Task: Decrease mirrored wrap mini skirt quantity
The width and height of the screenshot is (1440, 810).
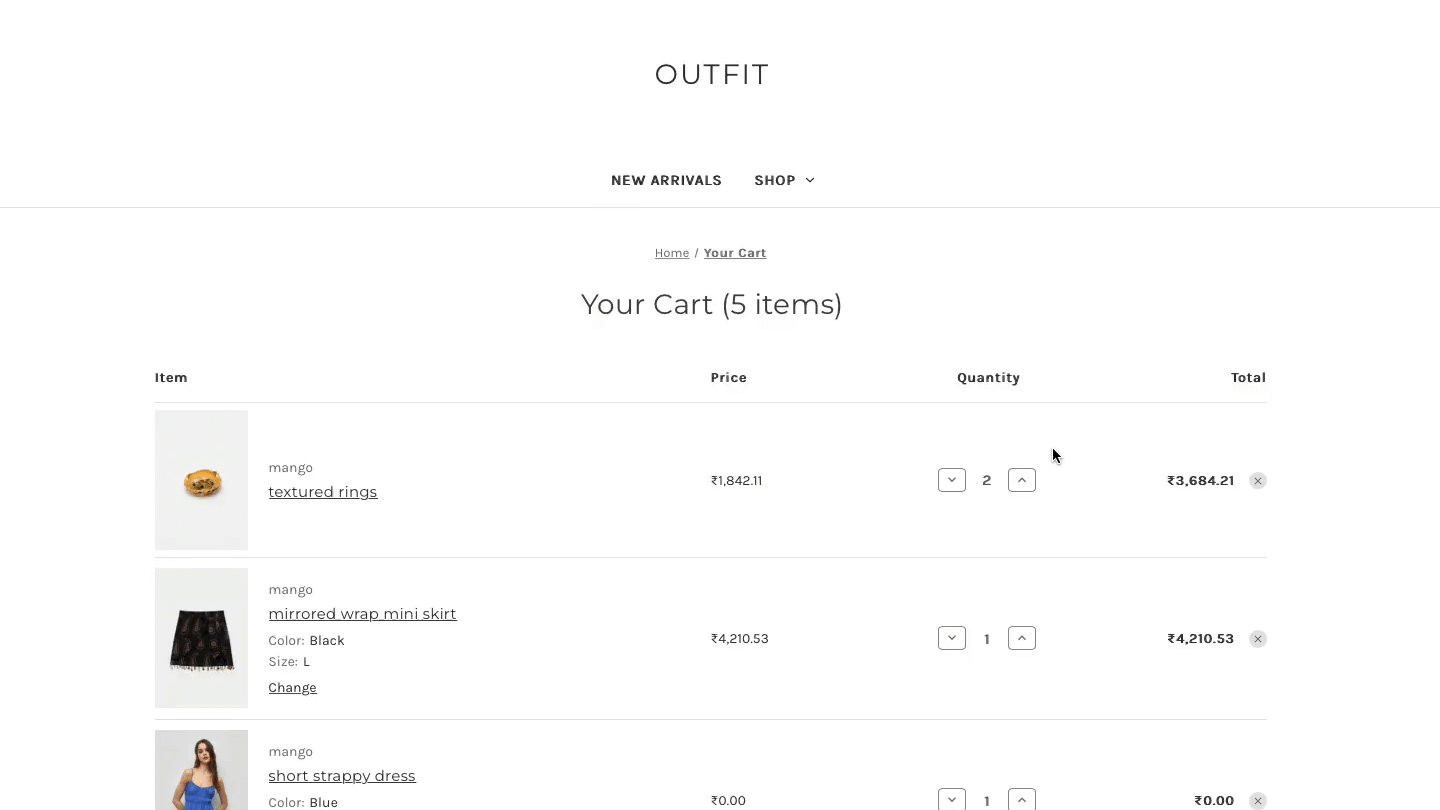Action: [x=952, y=638]
